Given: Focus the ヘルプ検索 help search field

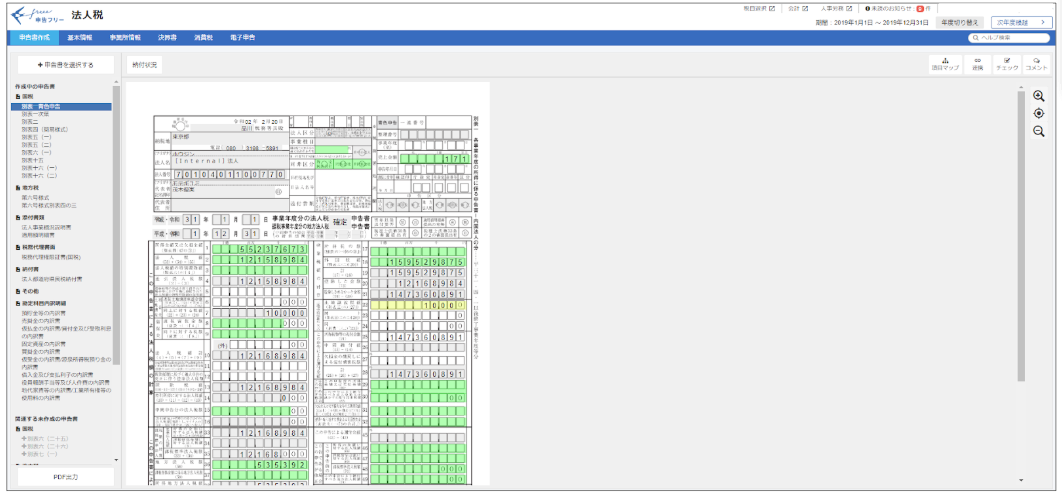Looking at the screenshot, I should pos(1010,38).
